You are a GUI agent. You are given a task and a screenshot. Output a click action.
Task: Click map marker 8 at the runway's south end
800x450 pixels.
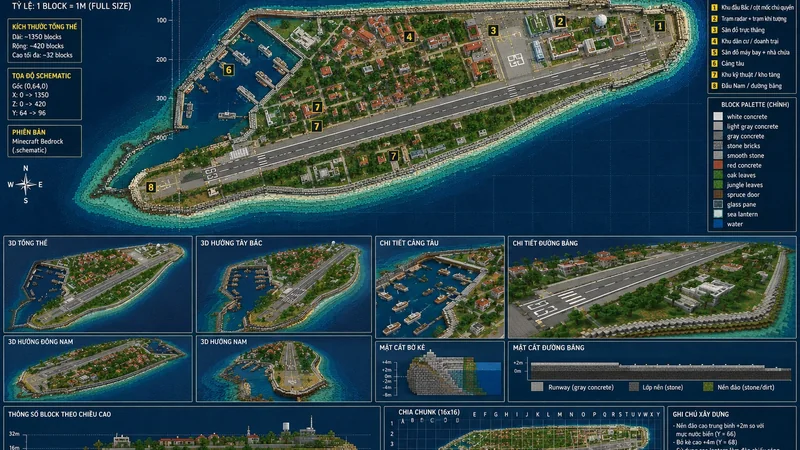point(151,187)
